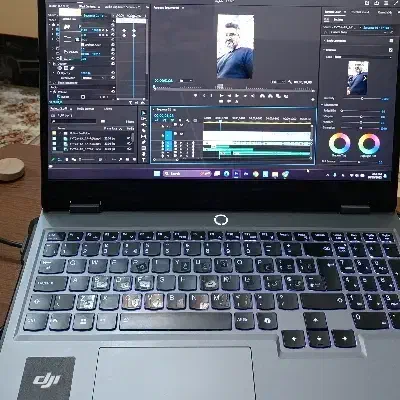The height and width of the screenshot is (400, 400).
Task: Open the Look dropdown in Creative section
Action: point(363,57)
